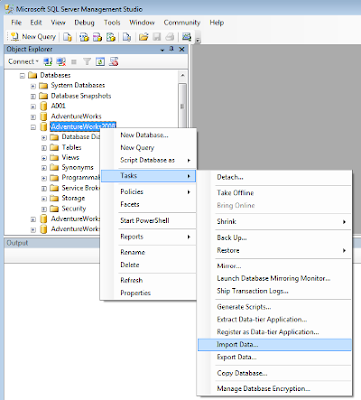Select the Security folder
361x400 pixels.
point(74,208)
